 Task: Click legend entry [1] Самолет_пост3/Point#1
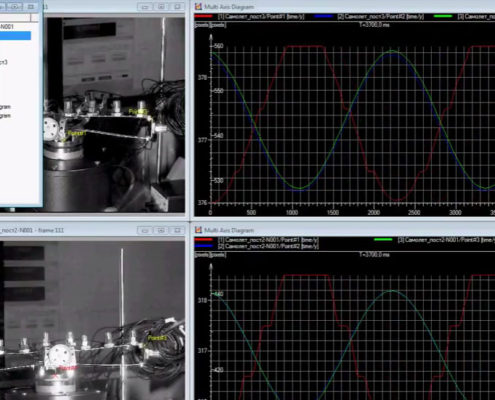coord(261,16)
